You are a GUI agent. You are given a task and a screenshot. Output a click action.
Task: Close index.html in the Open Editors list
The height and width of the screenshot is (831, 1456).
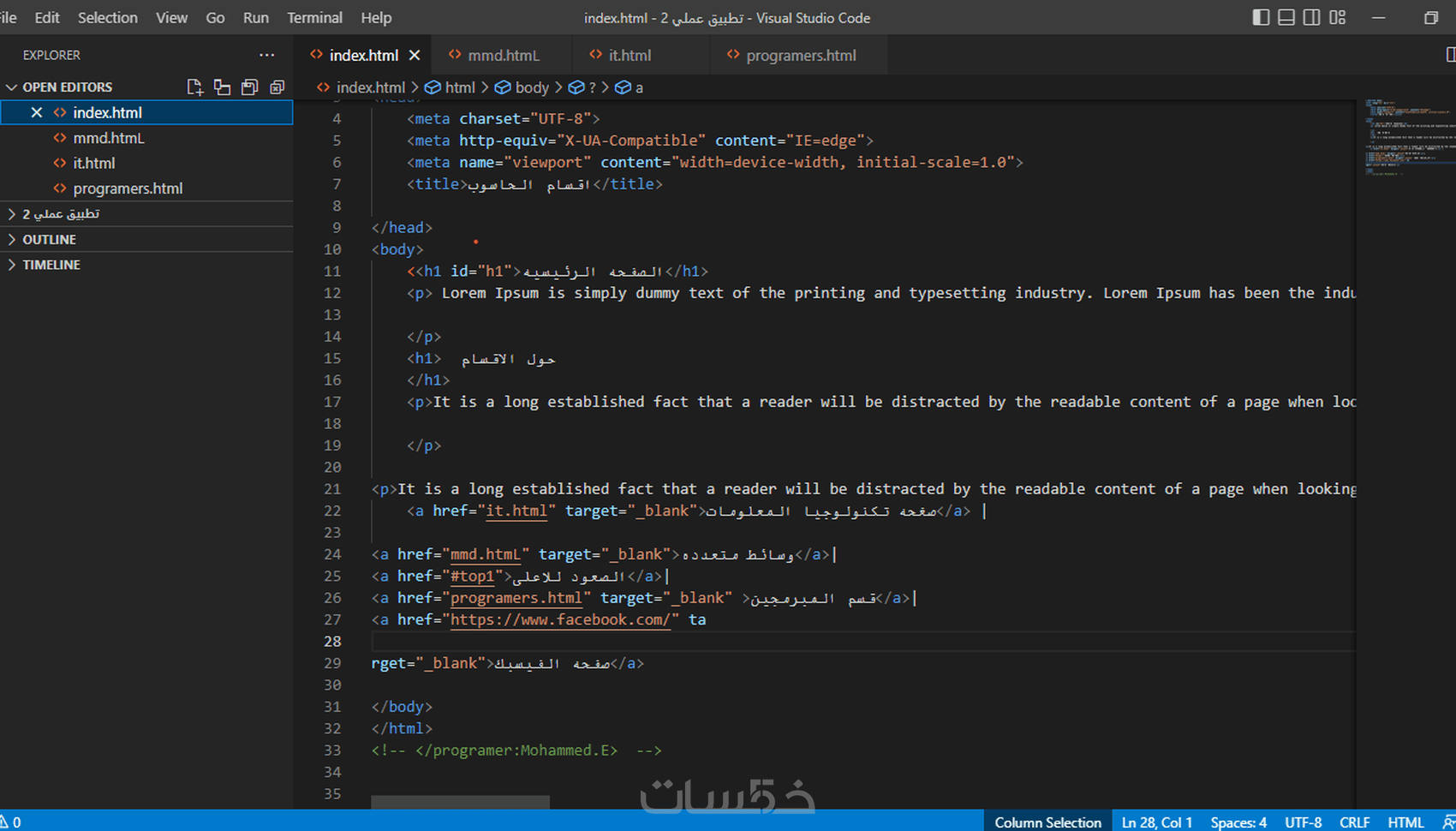[x=37, y=113]
